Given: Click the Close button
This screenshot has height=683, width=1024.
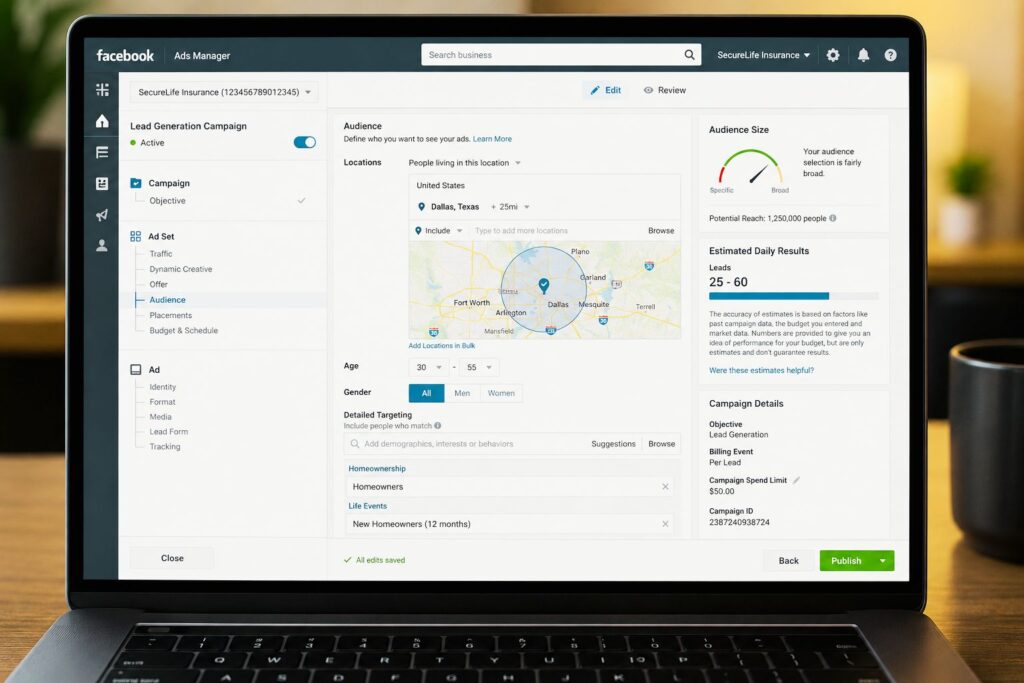Looking at the screenshot, I should pos(172,558).
